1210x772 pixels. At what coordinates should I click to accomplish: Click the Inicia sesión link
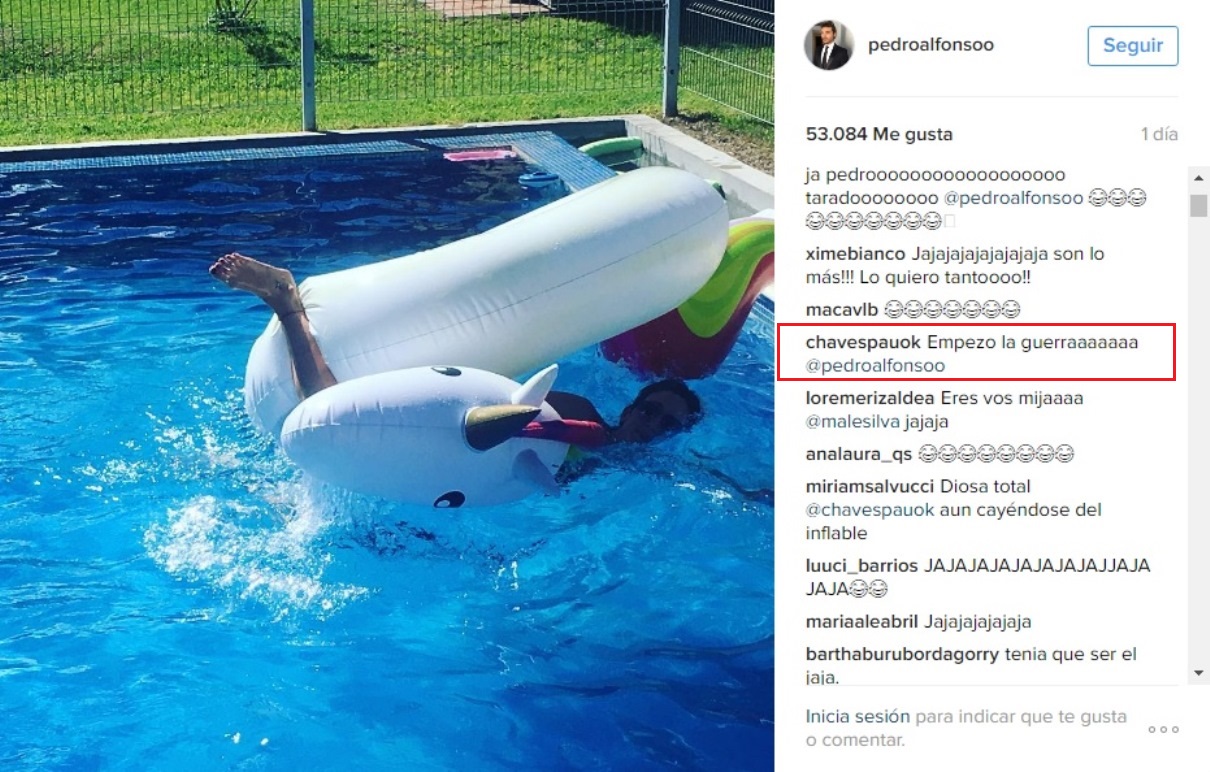pyautogui.click(x=858, y=716)
